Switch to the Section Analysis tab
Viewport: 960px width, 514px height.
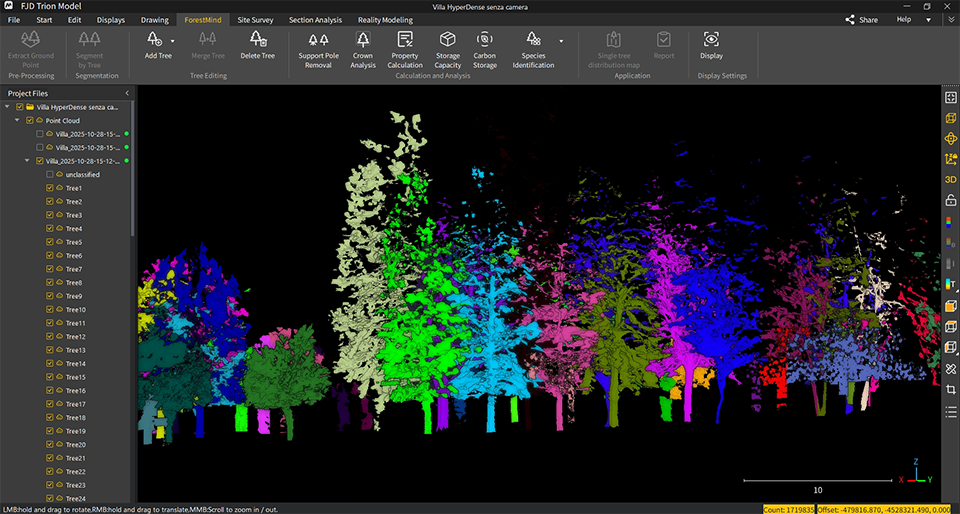[315, 20]
